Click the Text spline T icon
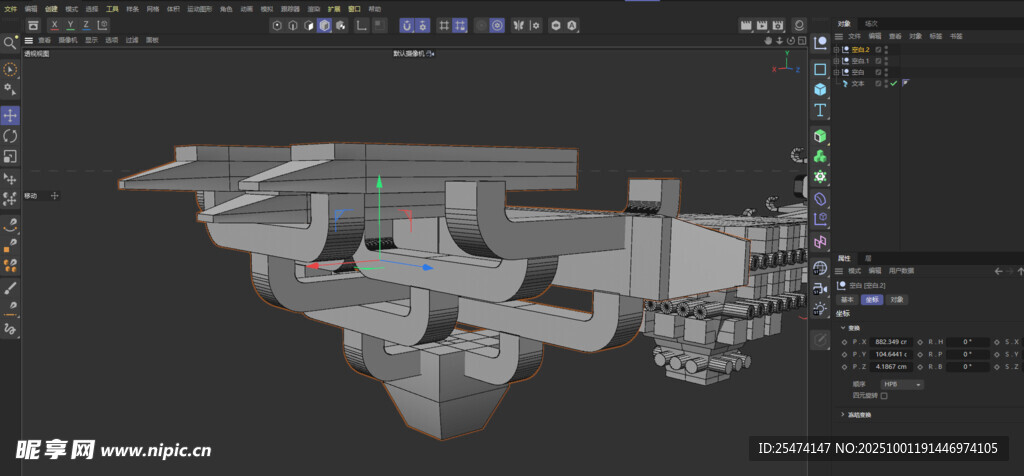 (820, 110)
